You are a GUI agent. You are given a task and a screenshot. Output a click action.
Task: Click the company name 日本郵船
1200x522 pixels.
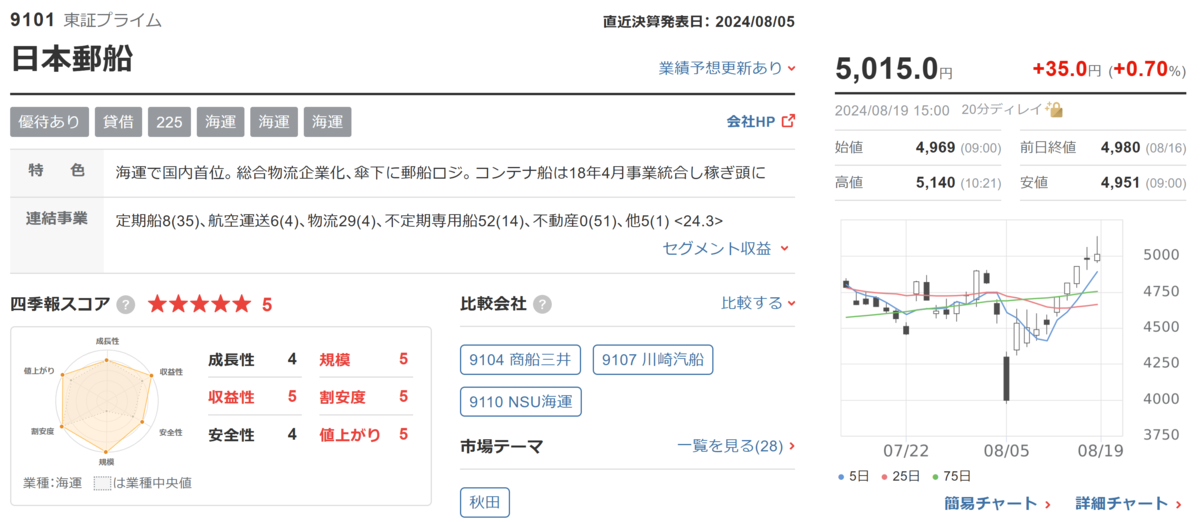pos(71,58)
